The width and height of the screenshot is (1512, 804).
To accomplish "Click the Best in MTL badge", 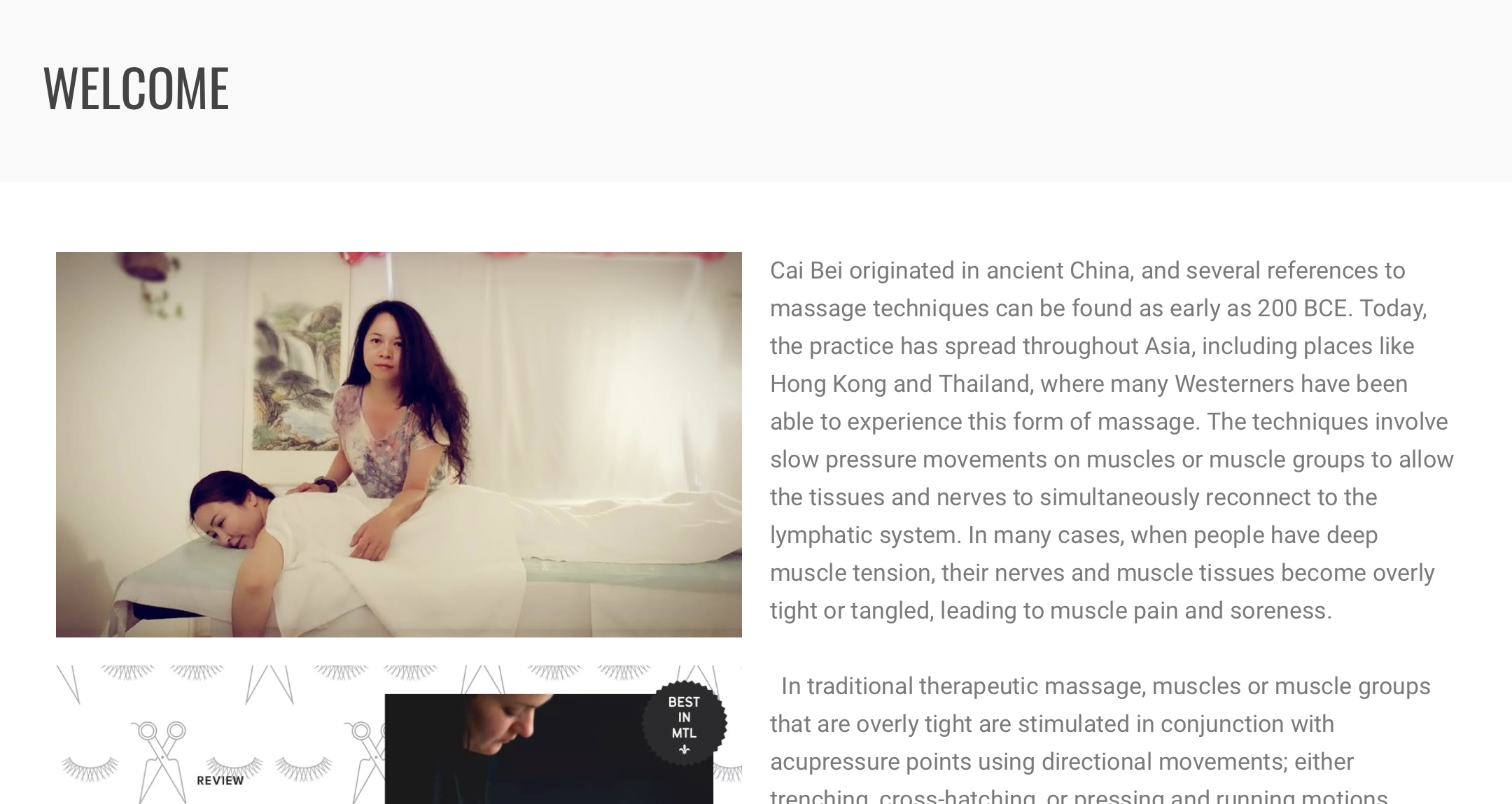I will coord(684,723).
